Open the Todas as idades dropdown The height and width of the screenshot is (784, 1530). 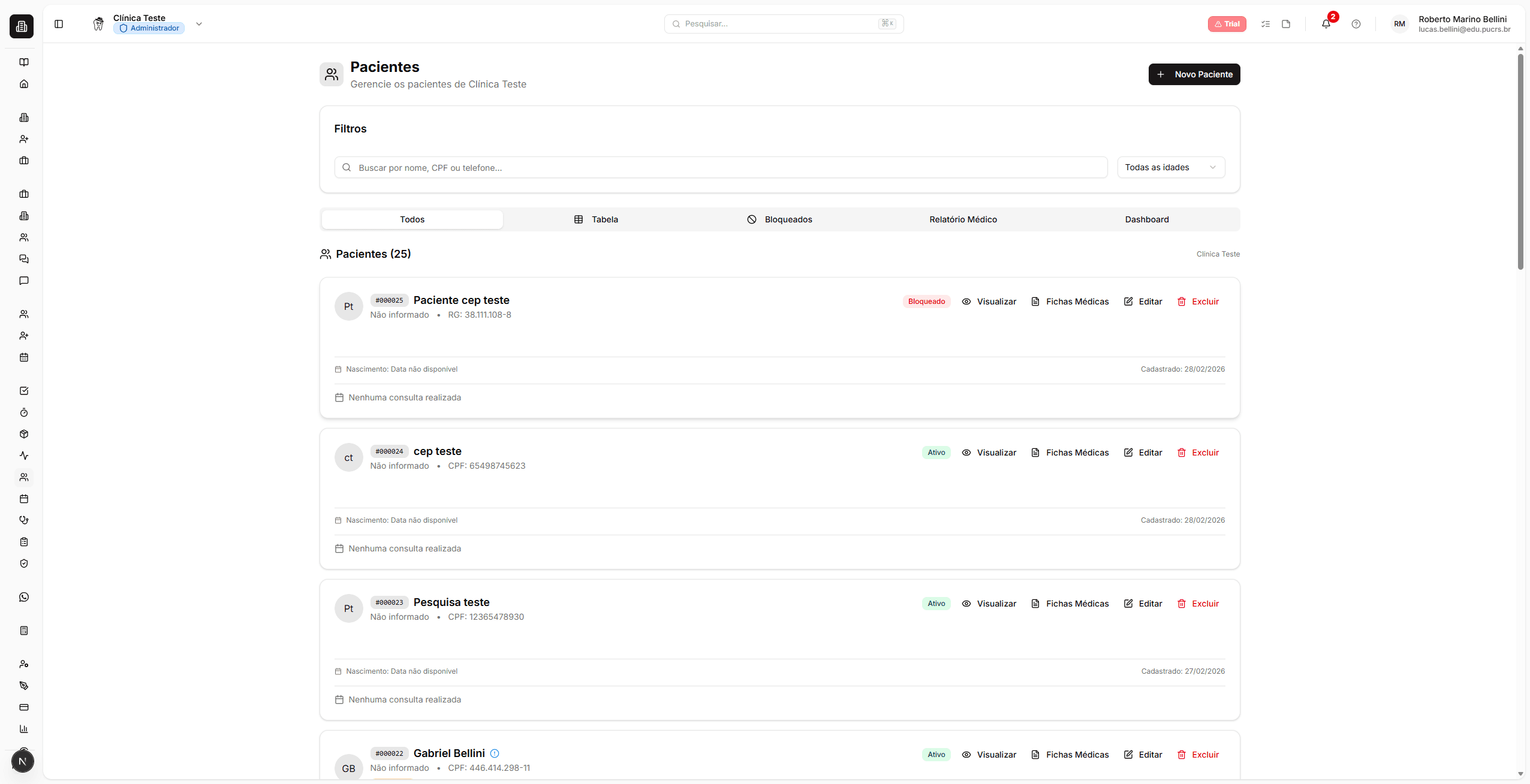[1170, 167]
